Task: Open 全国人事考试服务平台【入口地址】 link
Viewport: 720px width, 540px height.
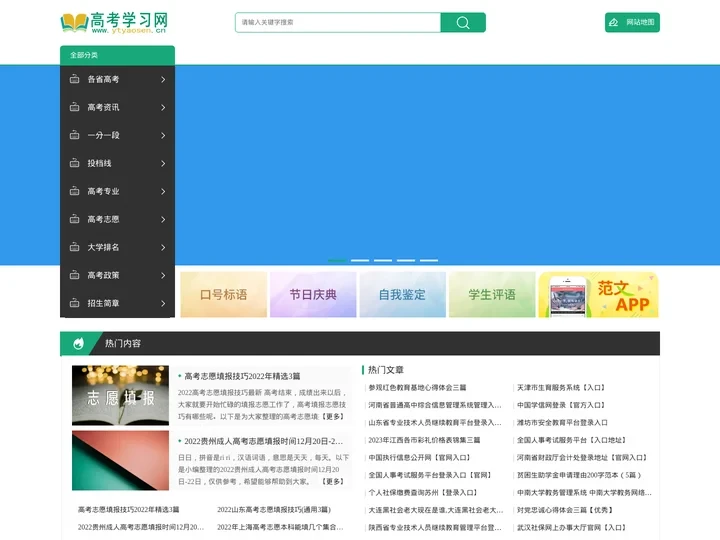Action: pos(572,440)
